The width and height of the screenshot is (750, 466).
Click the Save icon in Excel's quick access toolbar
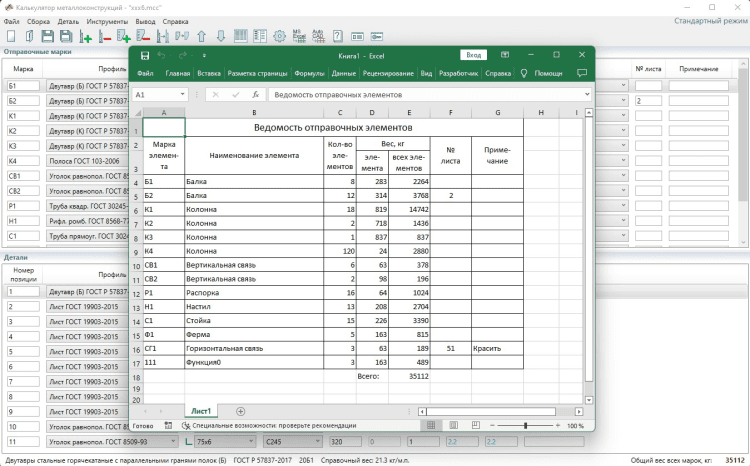point(145,55)
